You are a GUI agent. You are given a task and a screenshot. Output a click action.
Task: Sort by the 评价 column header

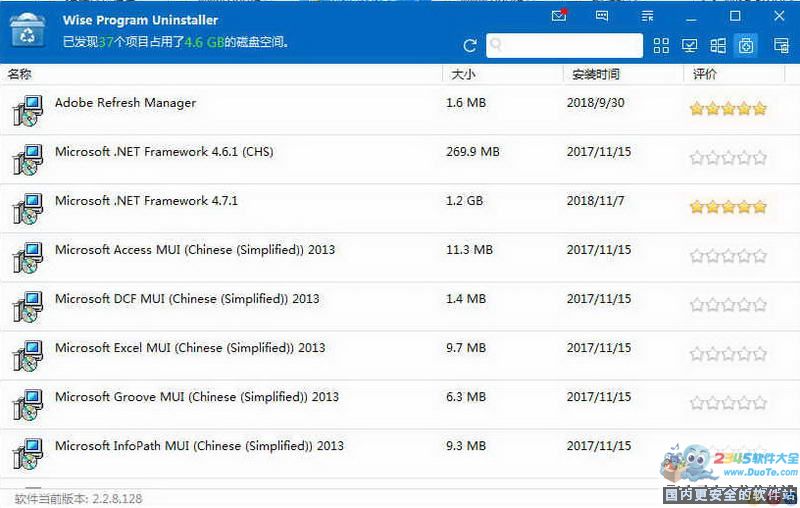pyautogui.click(x=705, y=74)
